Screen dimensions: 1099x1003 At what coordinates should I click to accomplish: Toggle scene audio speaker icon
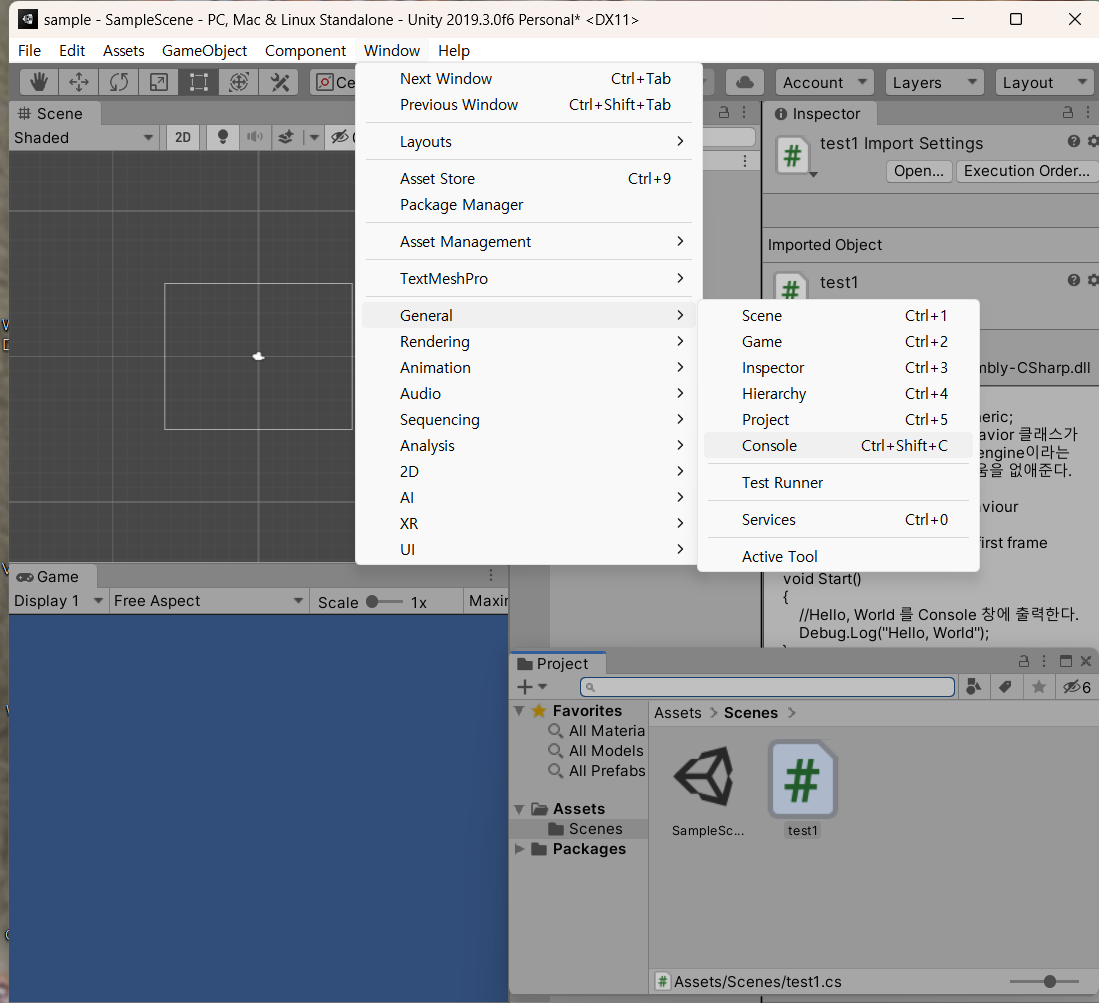(254, 137)
